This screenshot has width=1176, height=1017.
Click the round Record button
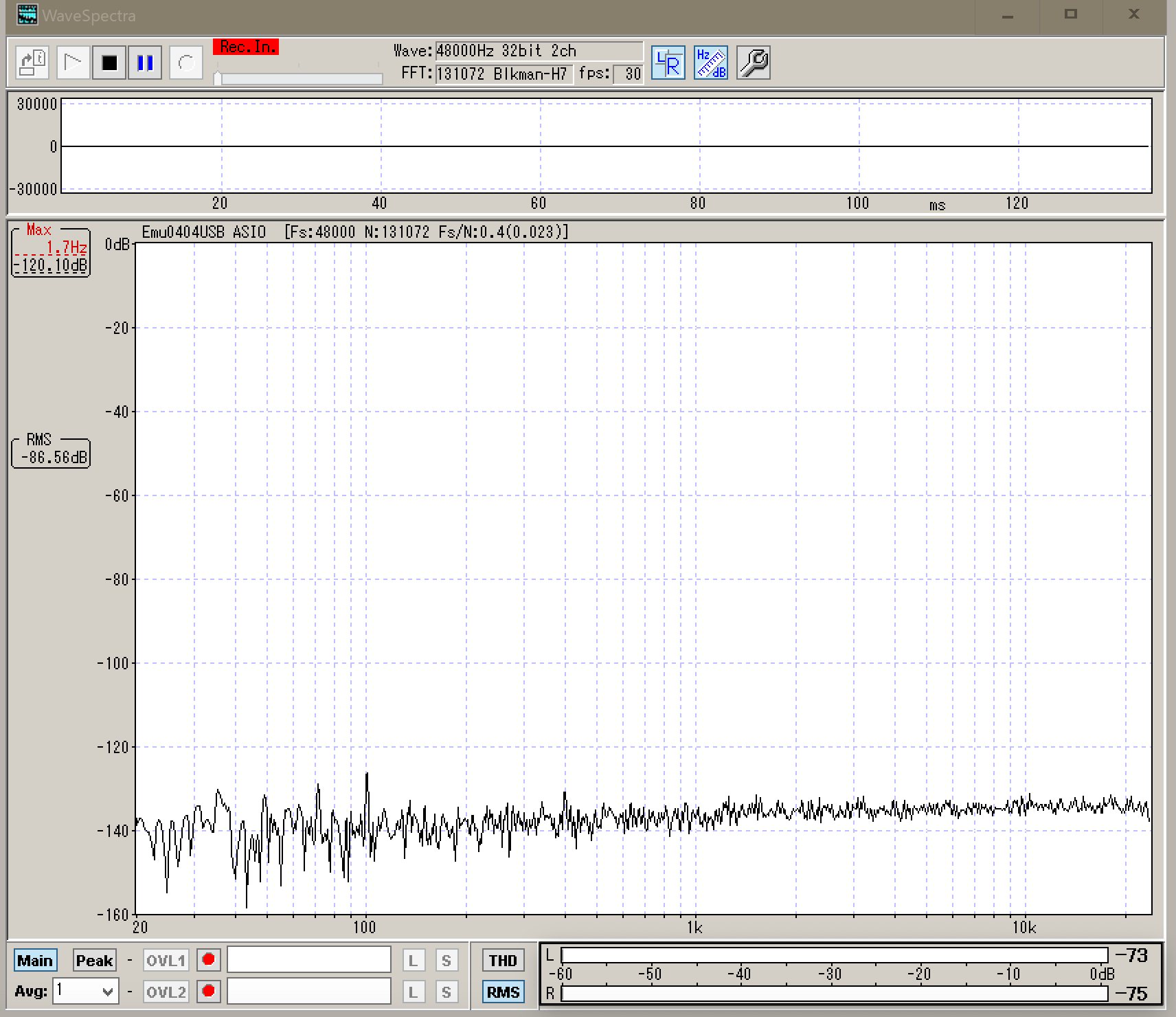(186, 63)
